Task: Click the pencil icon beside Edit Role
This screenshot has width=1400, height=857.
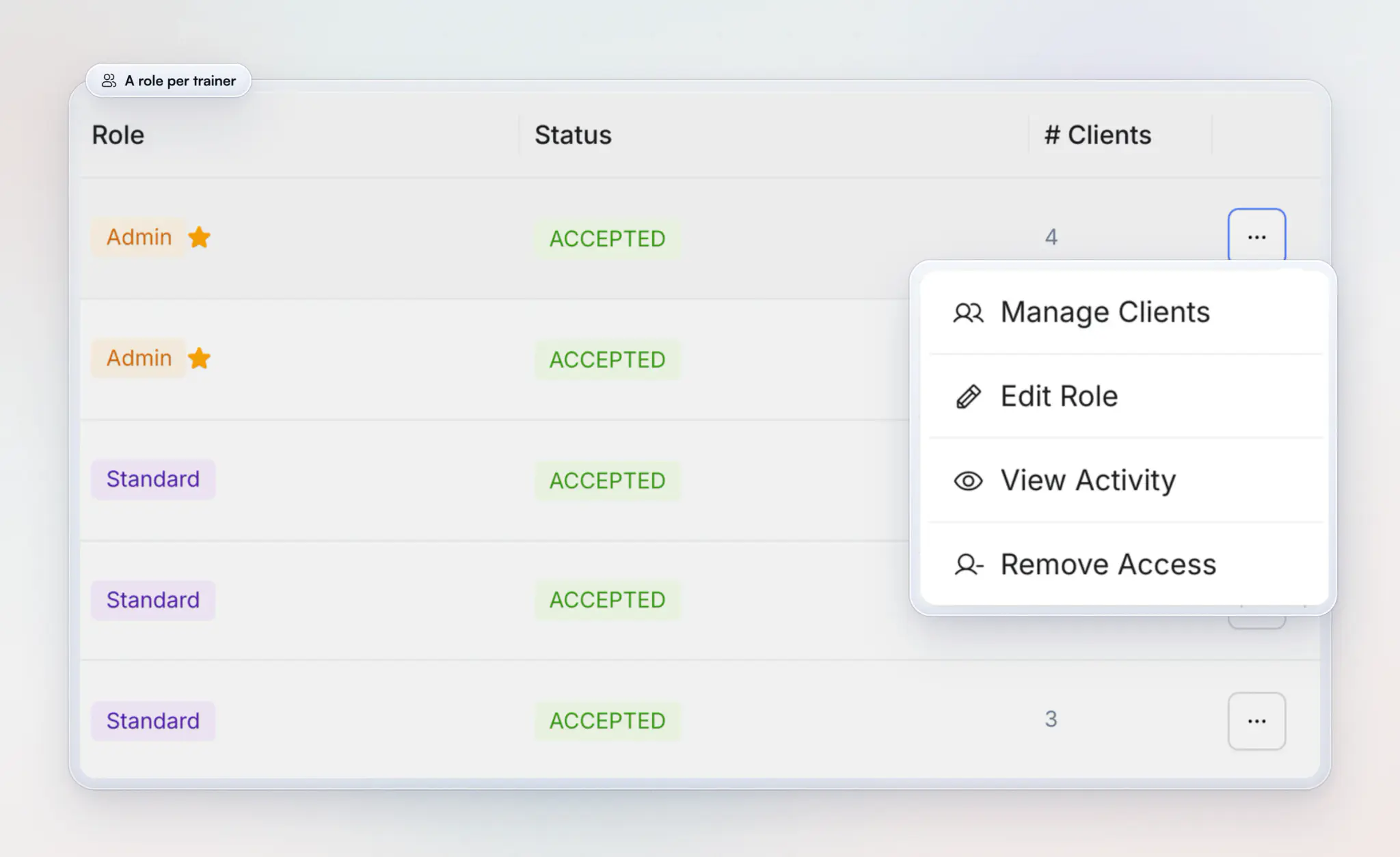Action: point(968,396)
